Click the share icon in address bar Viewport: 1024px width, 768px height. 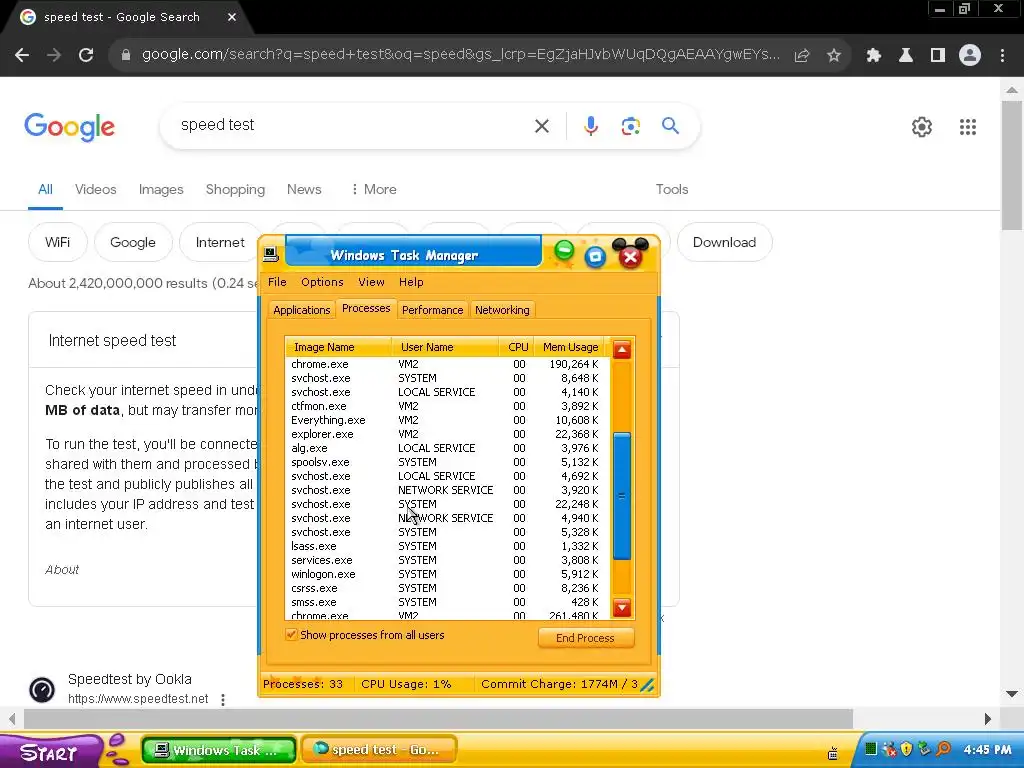pos(802,56)
